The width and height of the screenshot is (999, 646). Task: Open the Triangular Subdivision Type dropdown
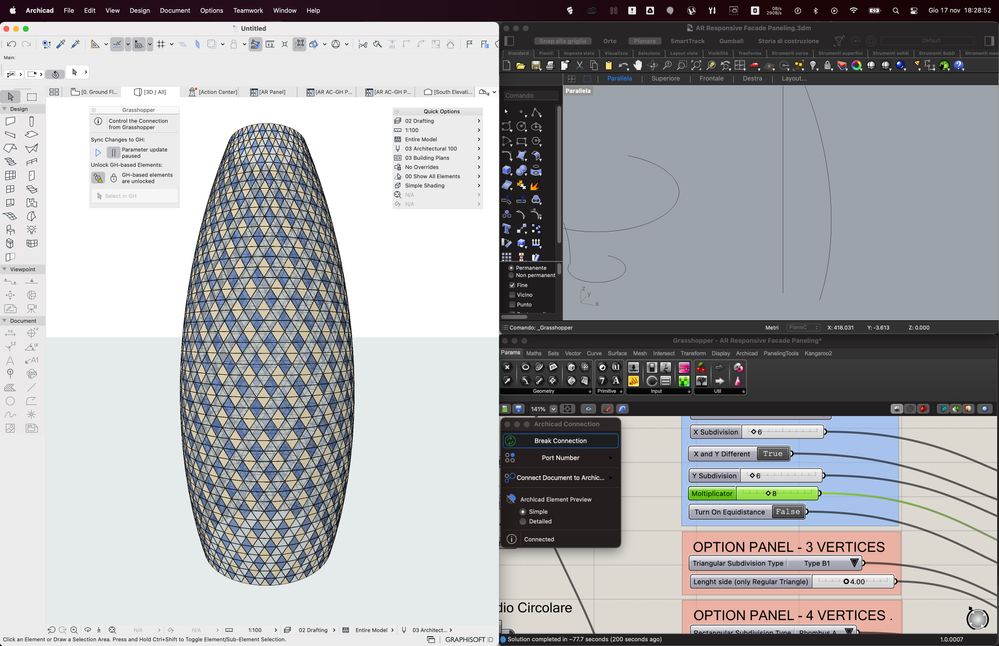pos(855,563)
